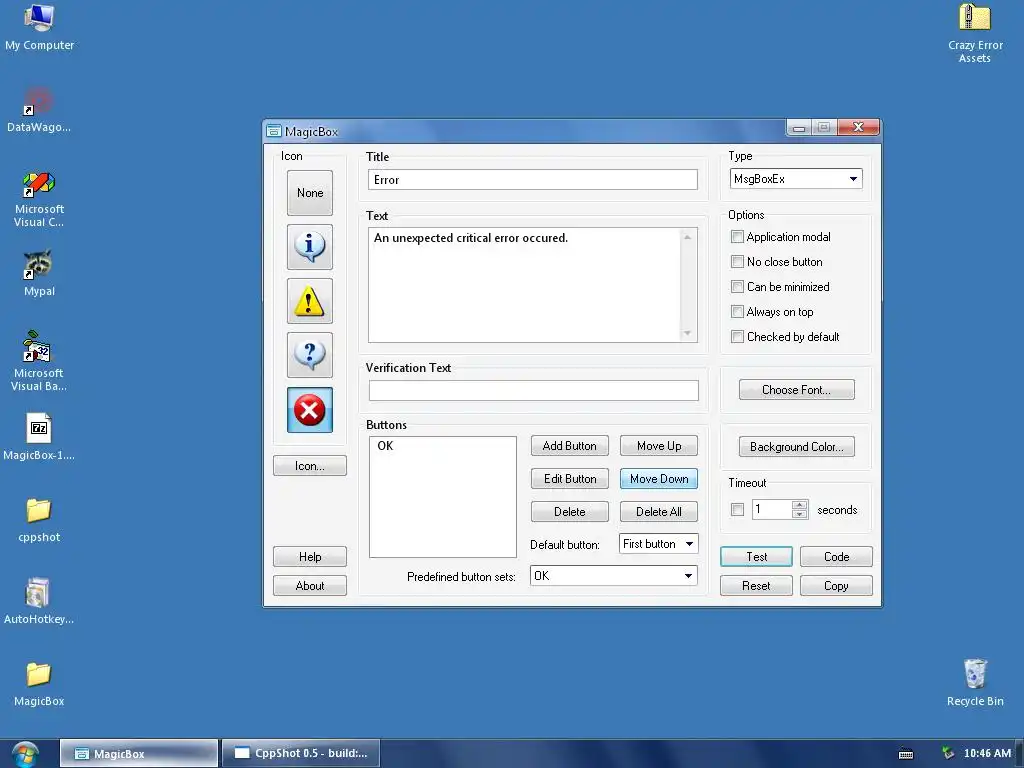Click the Icon... button

click(310, 466)
